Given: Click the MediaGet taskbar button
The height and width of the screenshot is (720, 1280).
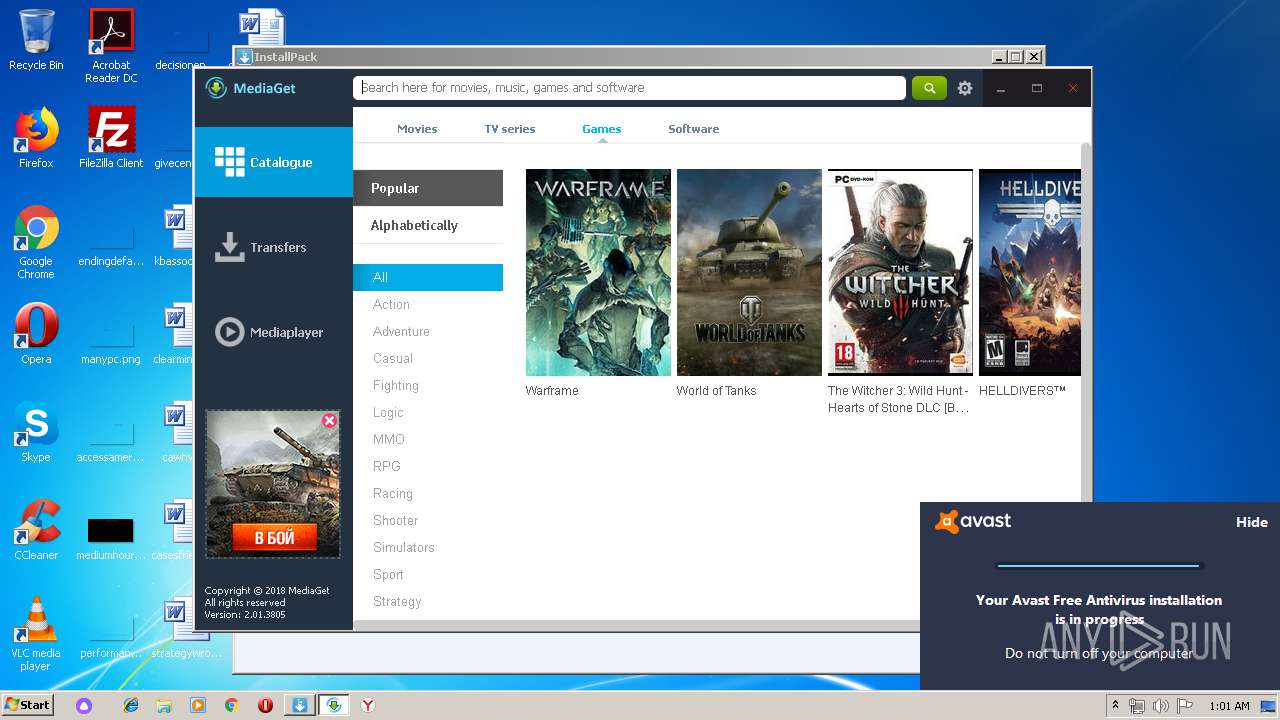Looking at the screenshot, I should tap(334, 705).
